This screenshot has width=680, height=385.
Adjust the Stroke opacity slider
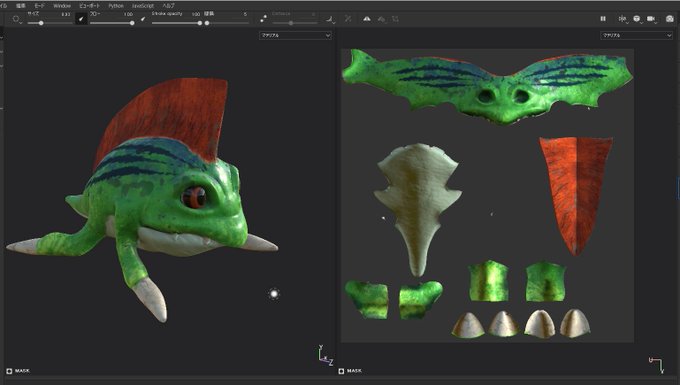pyautogui.click(x=177, y=23)
